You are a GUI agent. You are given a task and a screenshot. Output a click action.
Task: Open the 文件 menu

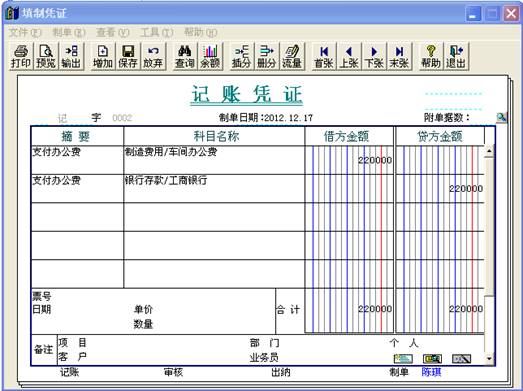(25, 32)
